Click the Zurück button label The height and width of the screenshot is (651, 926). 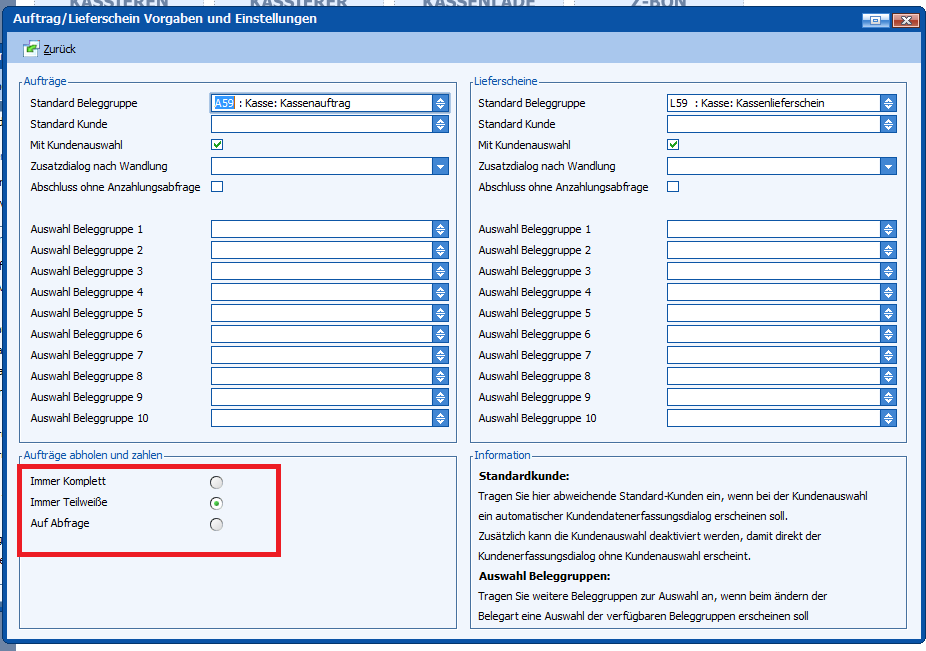pyautogui.click(x=60, y=49)
